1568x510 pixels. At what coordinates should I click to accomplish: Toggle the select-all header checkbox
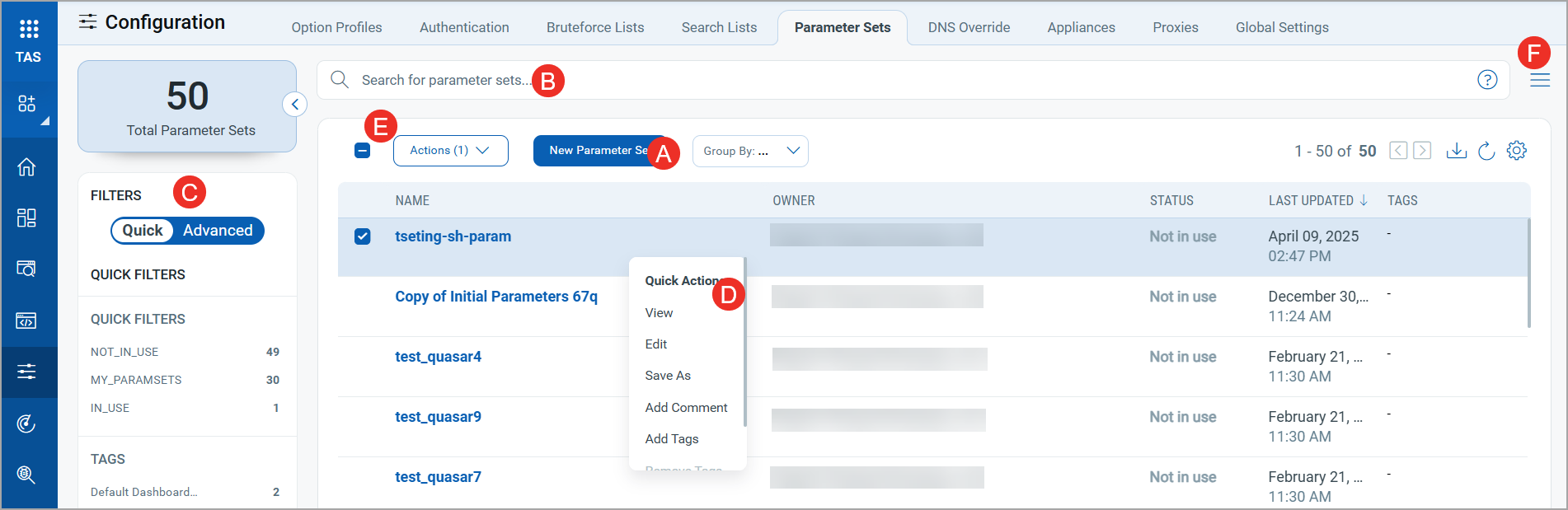pos(363,151)
